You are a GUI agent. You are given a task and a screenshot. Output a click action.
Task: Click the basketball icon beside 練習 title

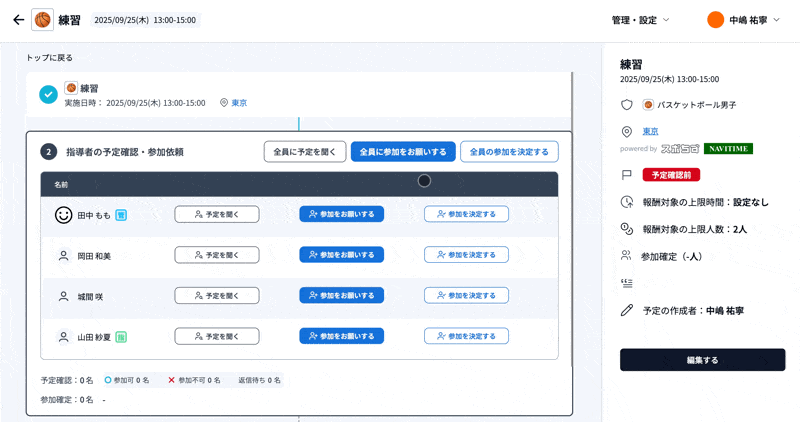pos(43,20)
